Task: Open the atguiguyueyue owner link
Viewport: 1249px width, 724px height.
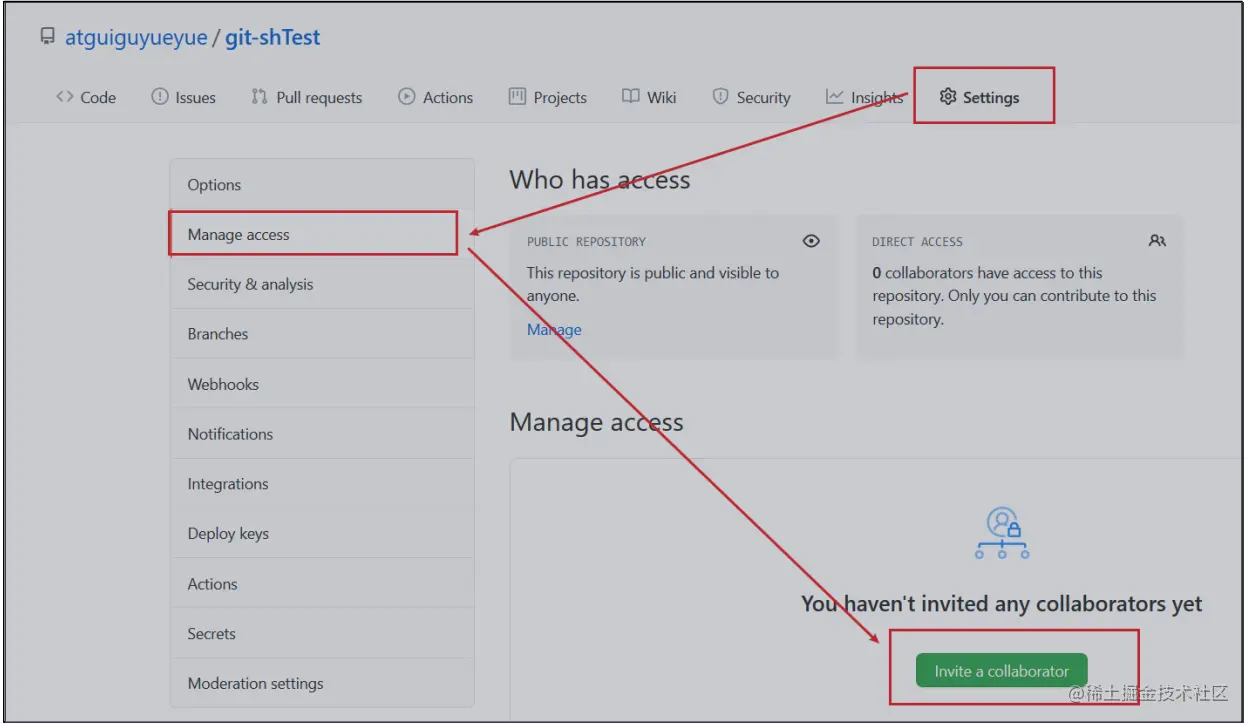Action: pyautogui.click(x=136, y=38)
